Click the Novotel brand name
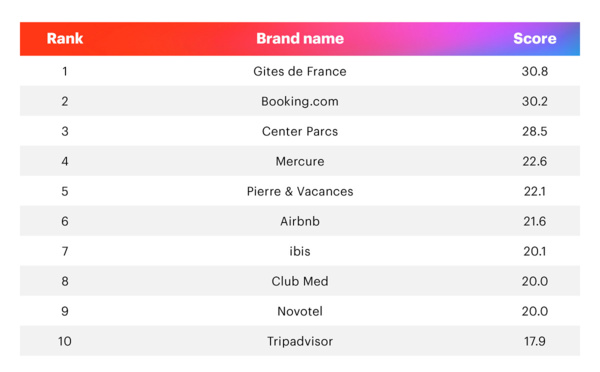Screen dimensions: 600x372 (x=300, y=311)
